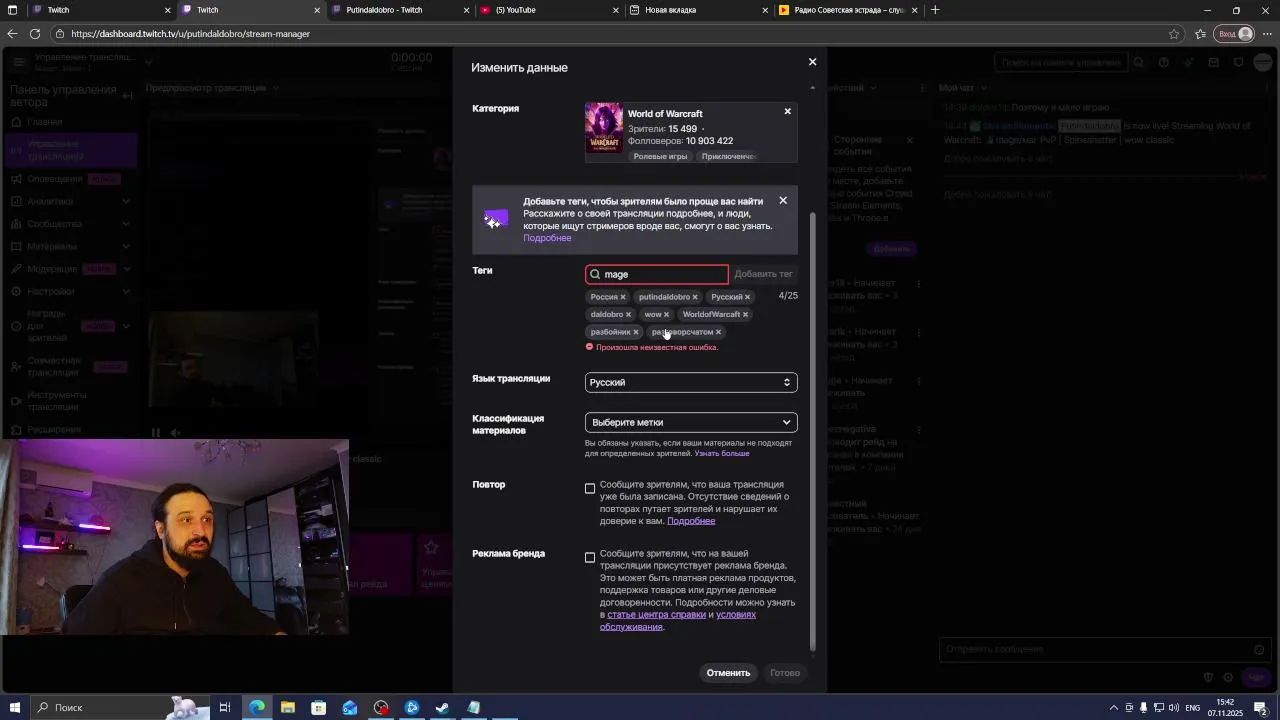The image size is (1280, 720).
Task: Go back in browser history
Action: coord(12,34)
